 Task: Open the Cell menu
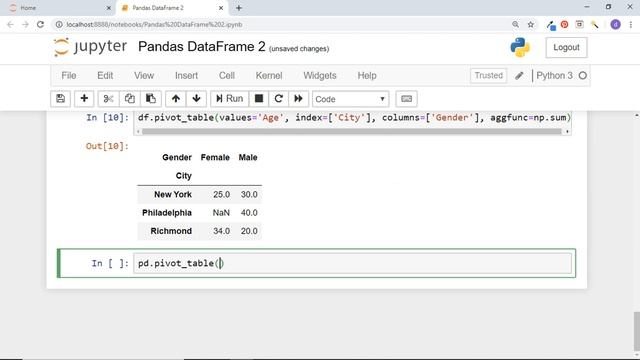pos(227,76)
